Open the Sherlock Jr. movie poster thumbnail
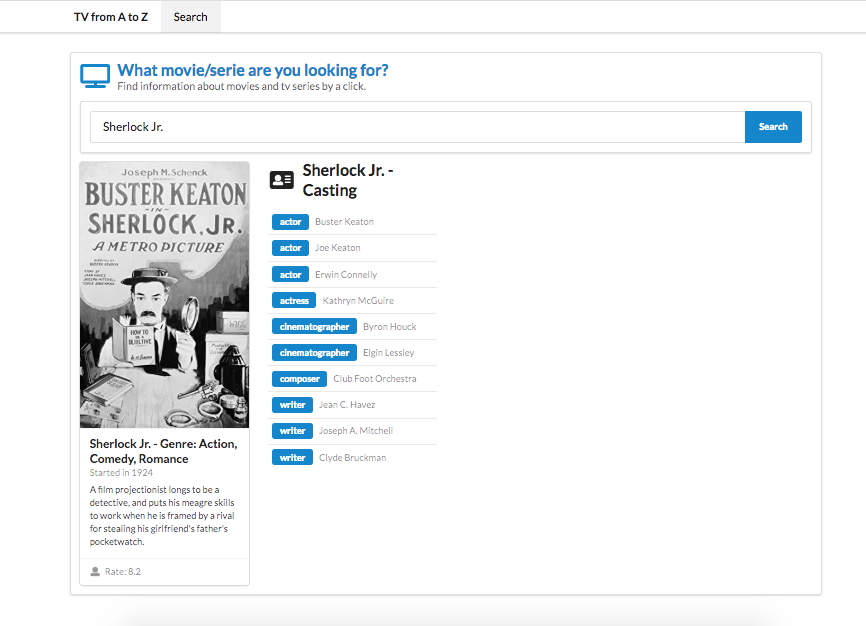The width and height of the screenshot is (866, 626). coord(165,294)
